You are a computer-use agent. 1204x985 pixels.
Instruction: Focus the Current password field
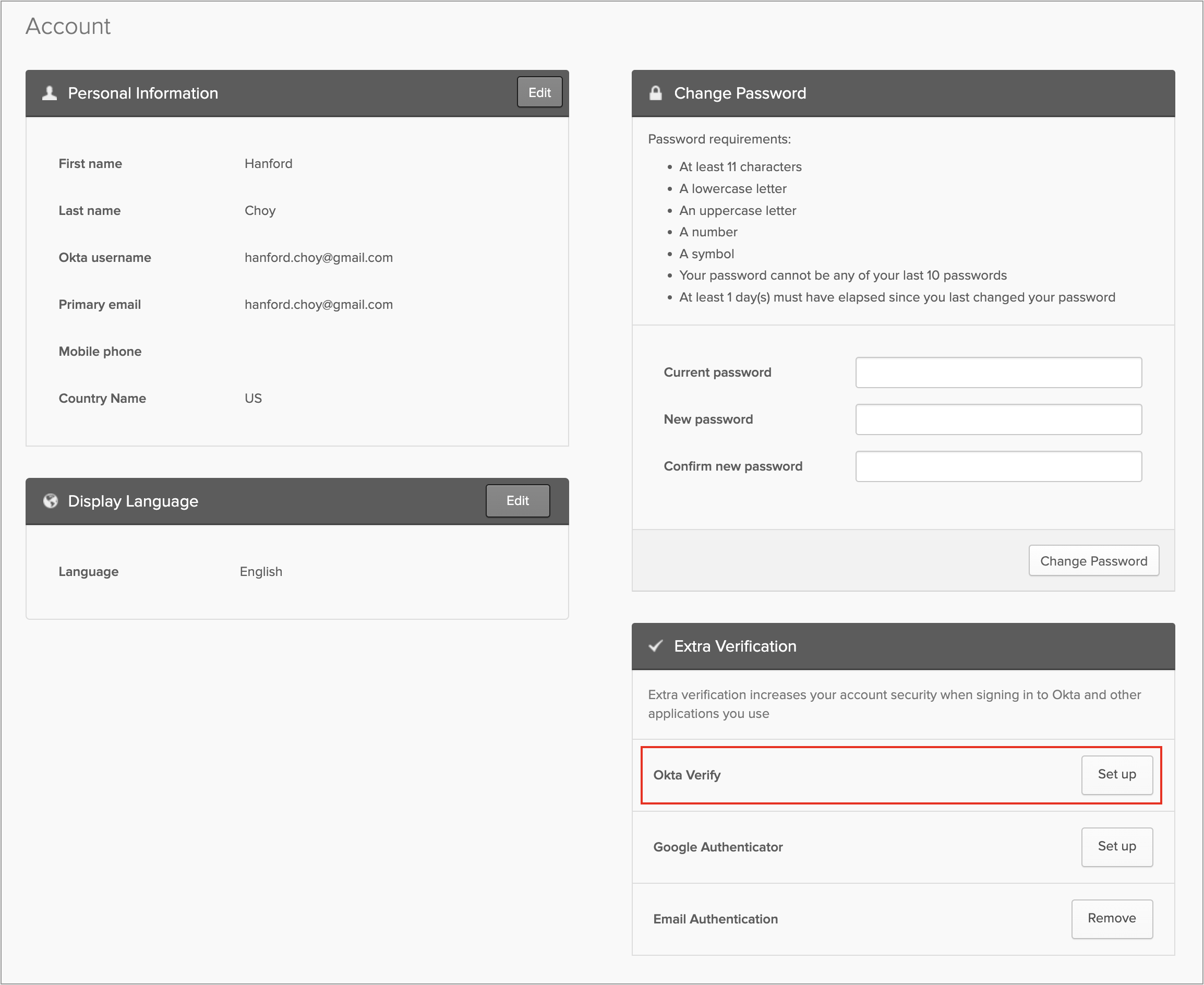pos(998,372)
